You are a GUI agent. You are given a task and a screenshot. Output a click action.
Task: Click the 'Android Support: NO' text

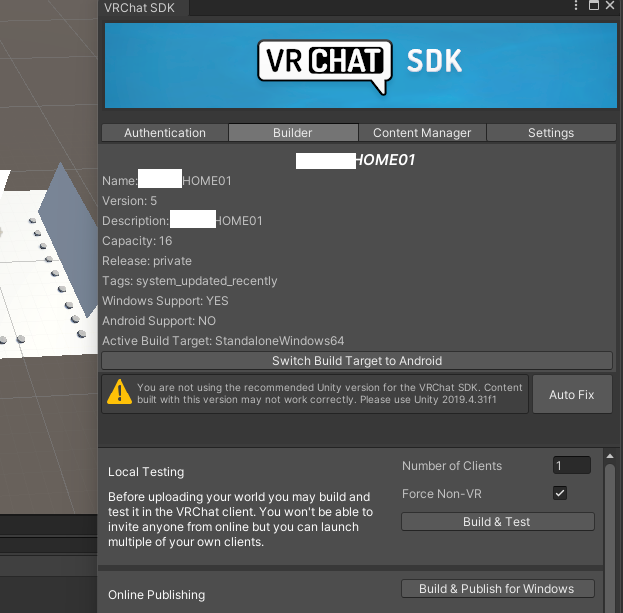click(x=159, y=321)
